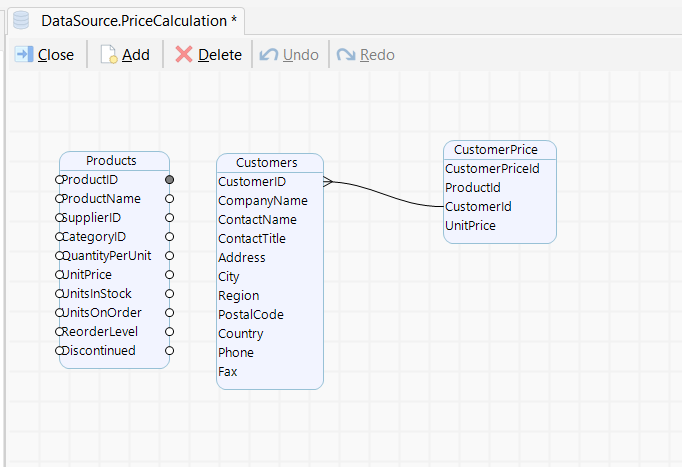Click the right connector of UnitsOnOrder
682x467 pixels.
[170, 313]
